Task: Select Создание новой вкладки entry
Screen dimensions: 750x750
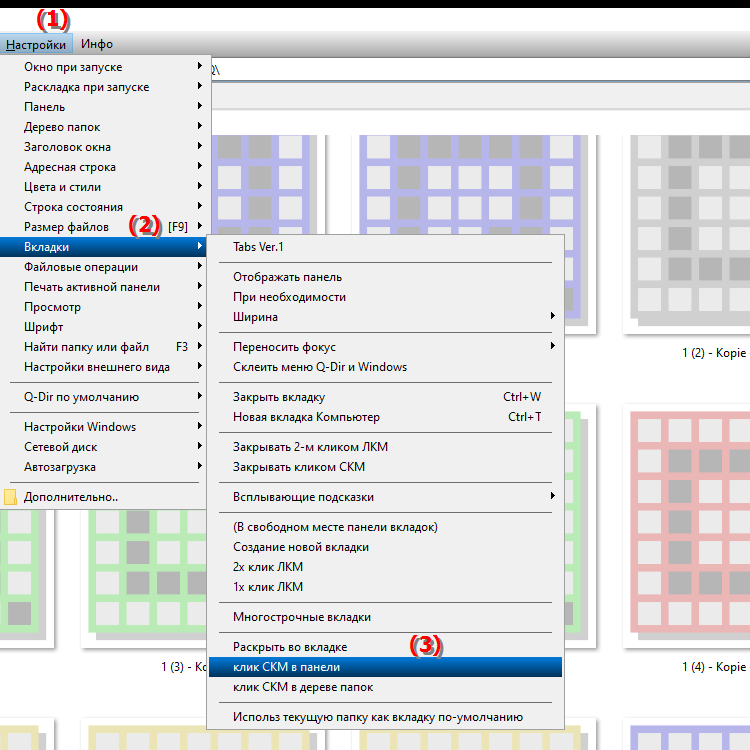Action: point(386,547)
